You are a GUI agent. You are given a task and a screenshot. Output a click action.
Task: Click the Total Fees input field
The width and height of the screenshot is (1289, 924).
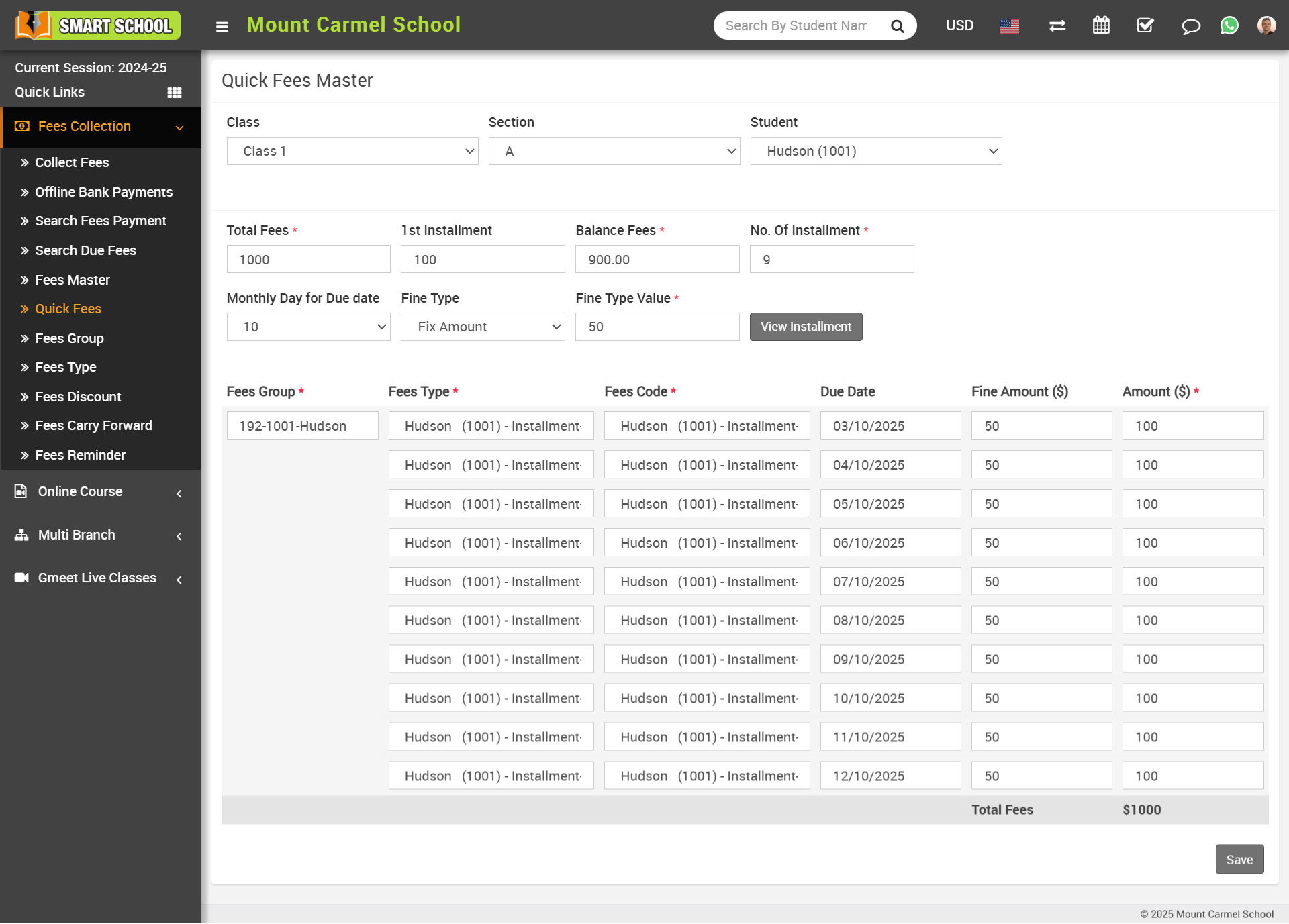click(x=308, y=260)
